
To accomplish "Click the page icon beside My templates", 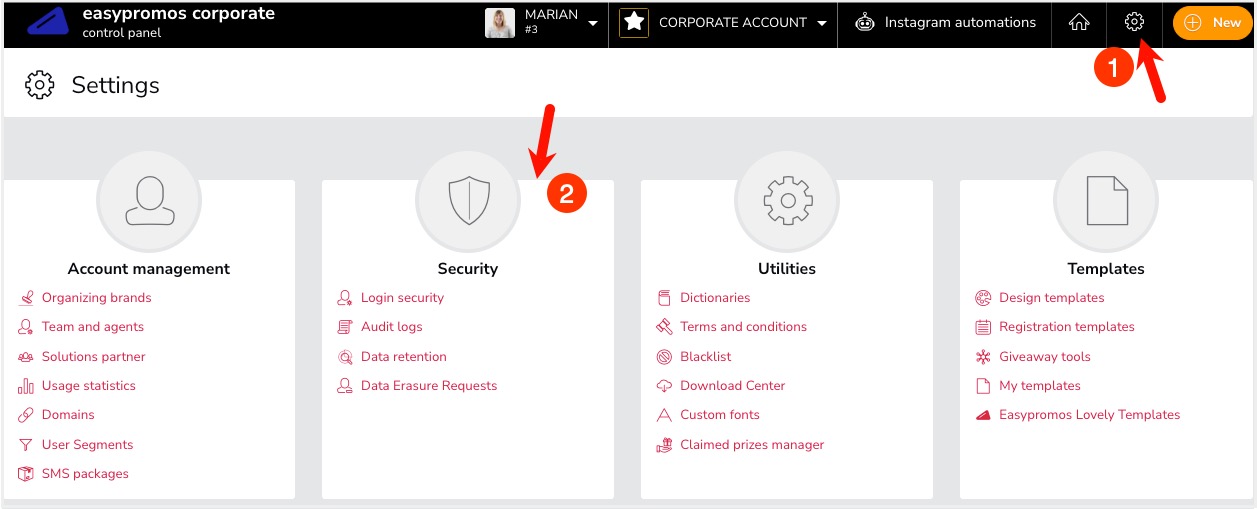I will [983, 386].
